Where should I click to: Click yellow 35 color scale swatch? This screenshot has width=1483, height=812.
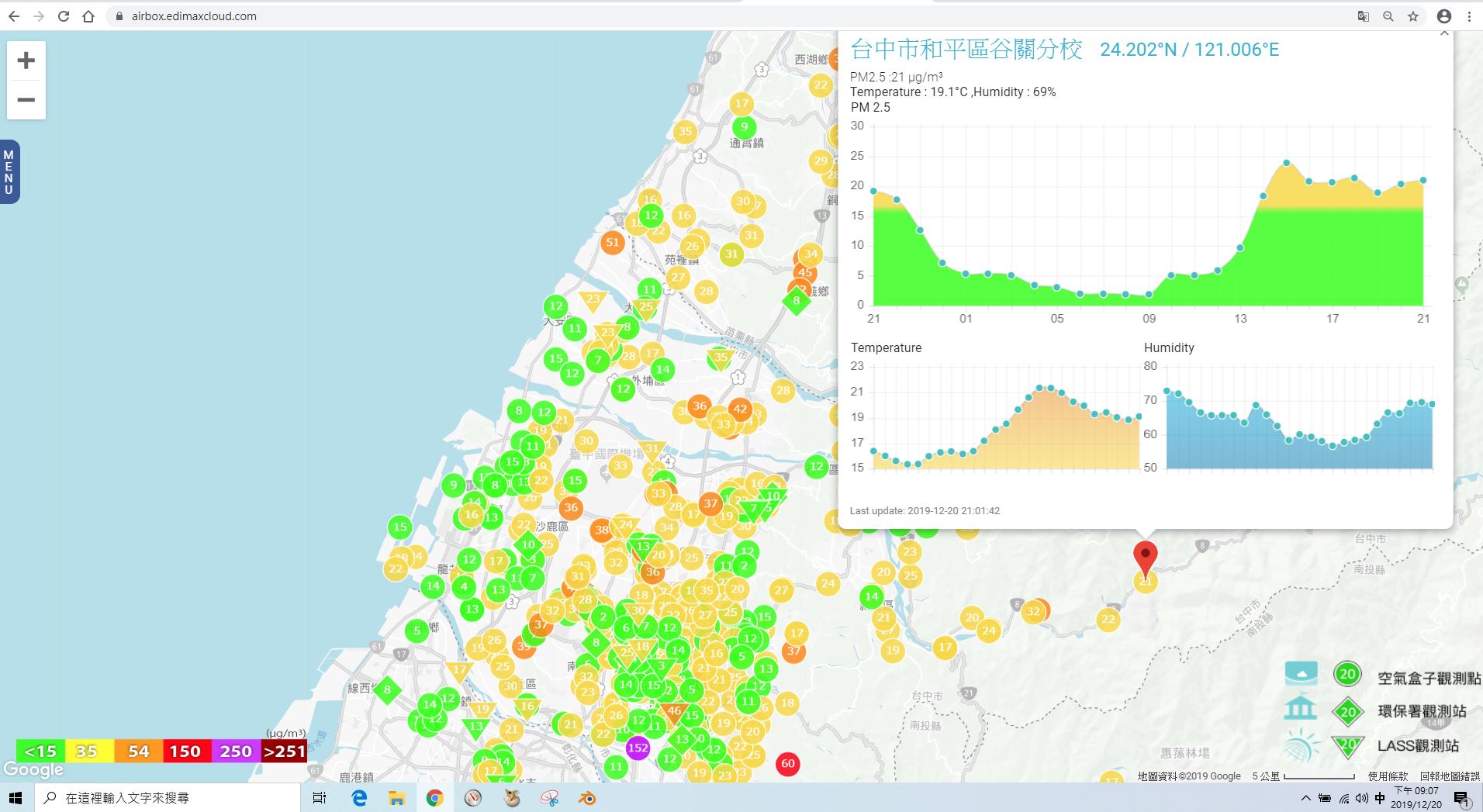(x=89, y=751)
